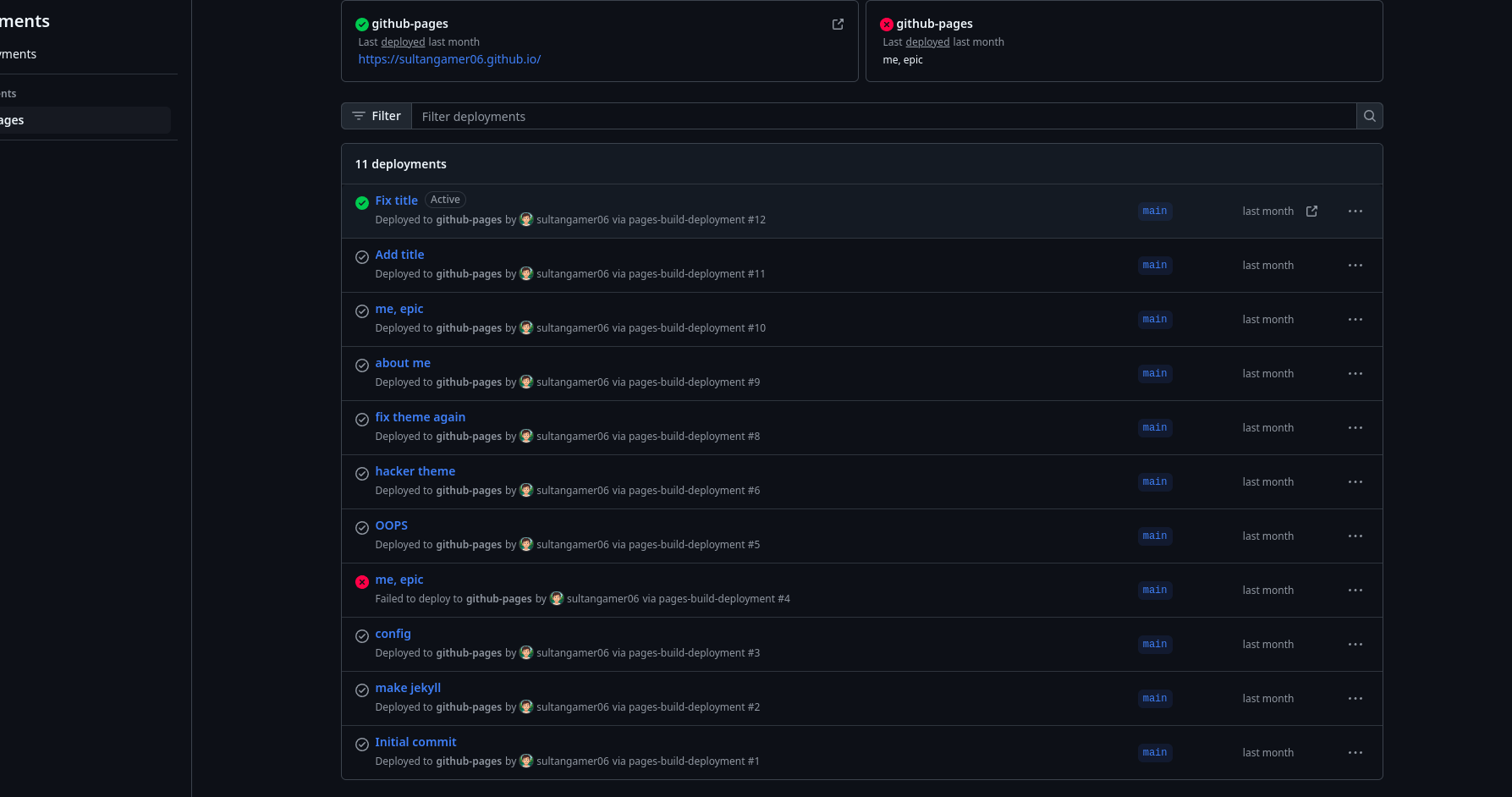
Task: Click the avatar in the Add title row
Action: click(526, 273)
